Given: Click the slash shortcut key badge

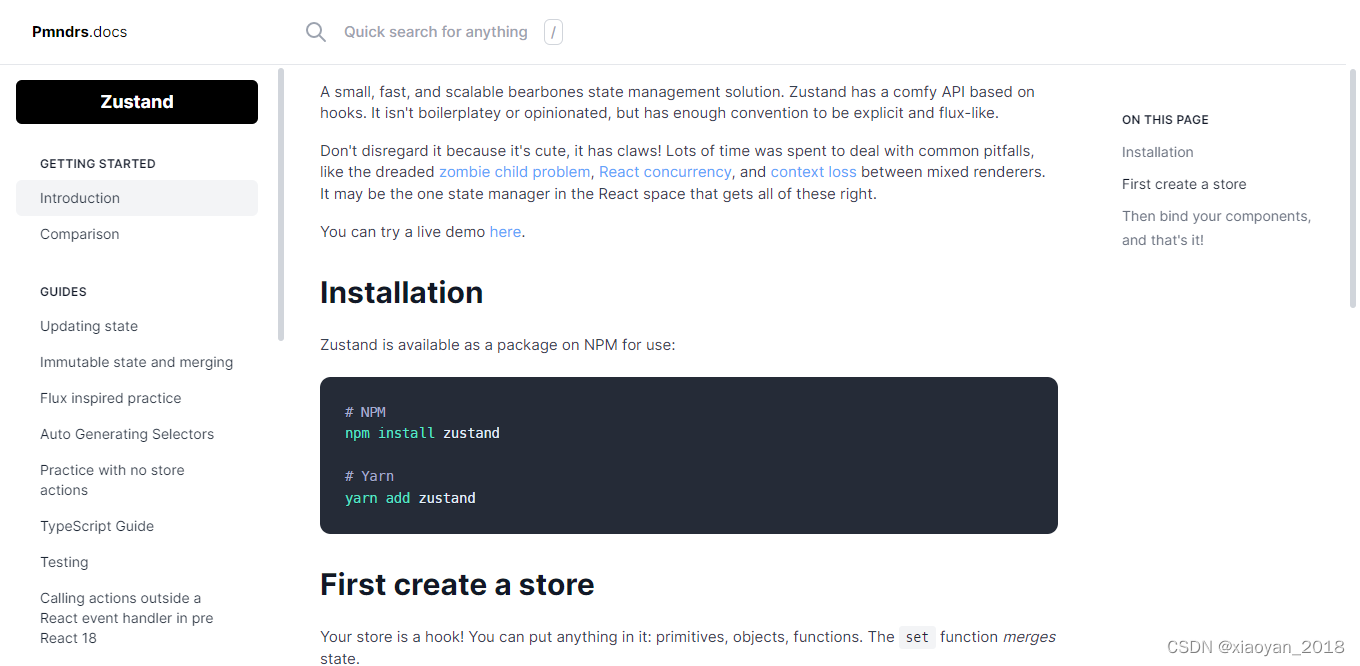Looking at the screenshot, I should (x=553, y=32).
